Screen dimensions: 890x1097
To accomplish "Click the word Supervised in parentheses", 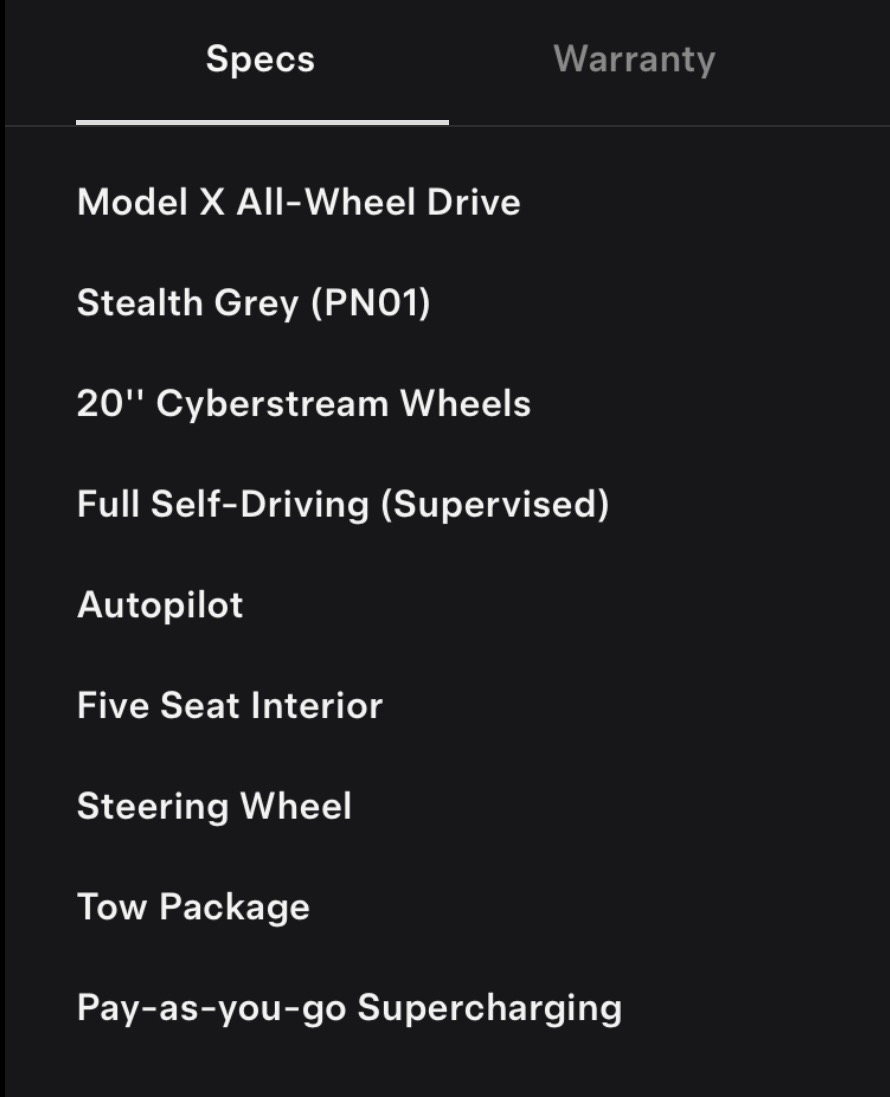I will point(495,504).
